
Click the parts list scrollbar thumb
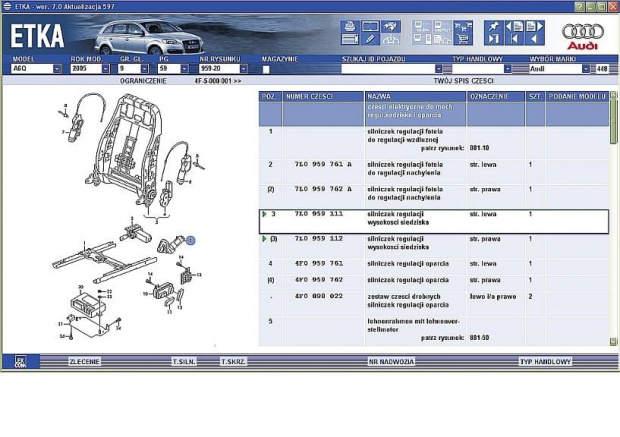613,121
